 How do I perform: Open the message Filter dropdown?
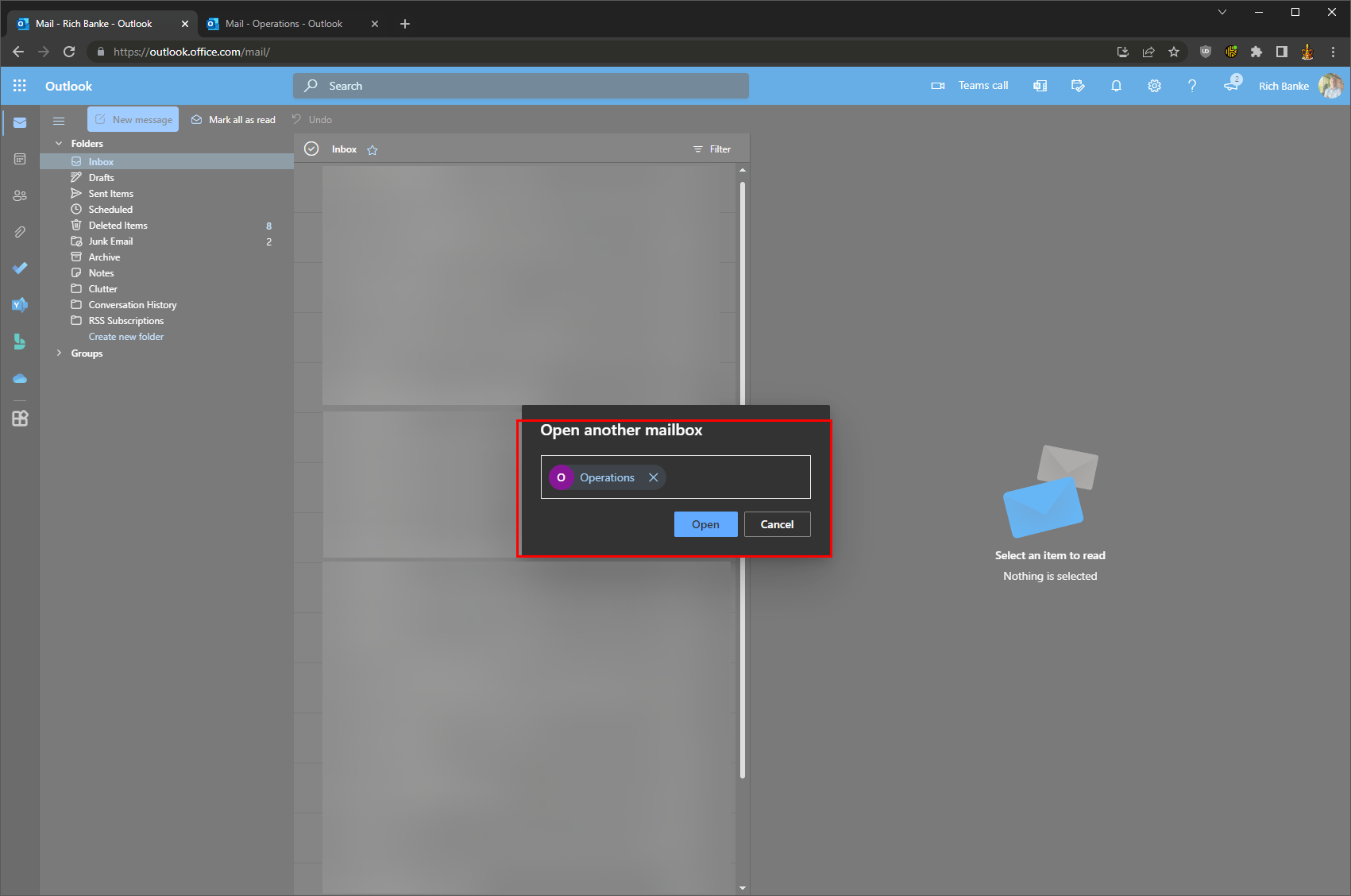[712, 149]
